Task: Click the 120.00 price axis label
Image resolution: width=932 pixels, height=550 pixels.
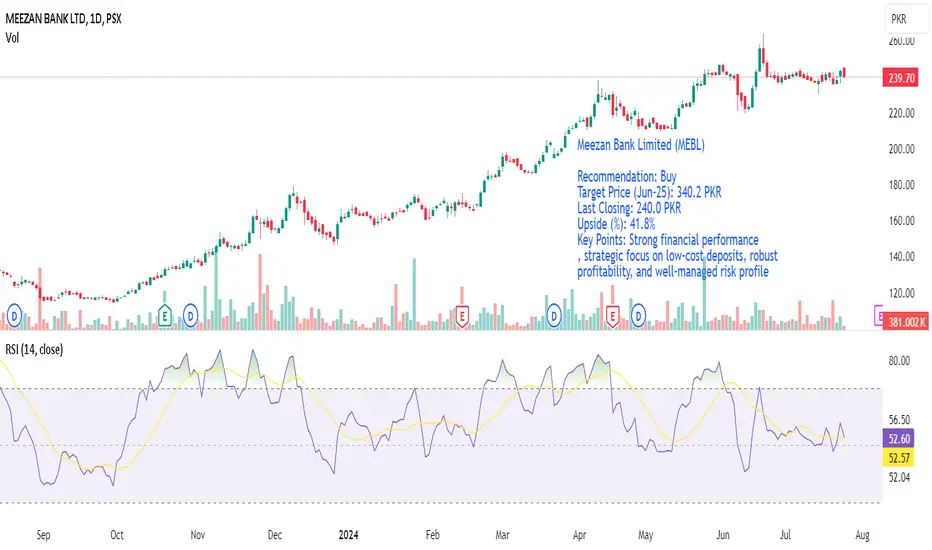Action: 901,293
